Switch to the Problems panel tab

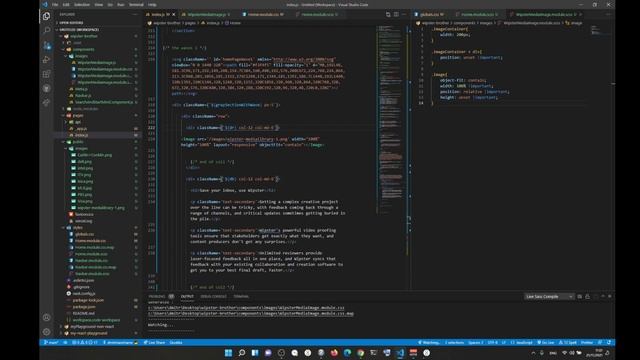pos(160,296)
